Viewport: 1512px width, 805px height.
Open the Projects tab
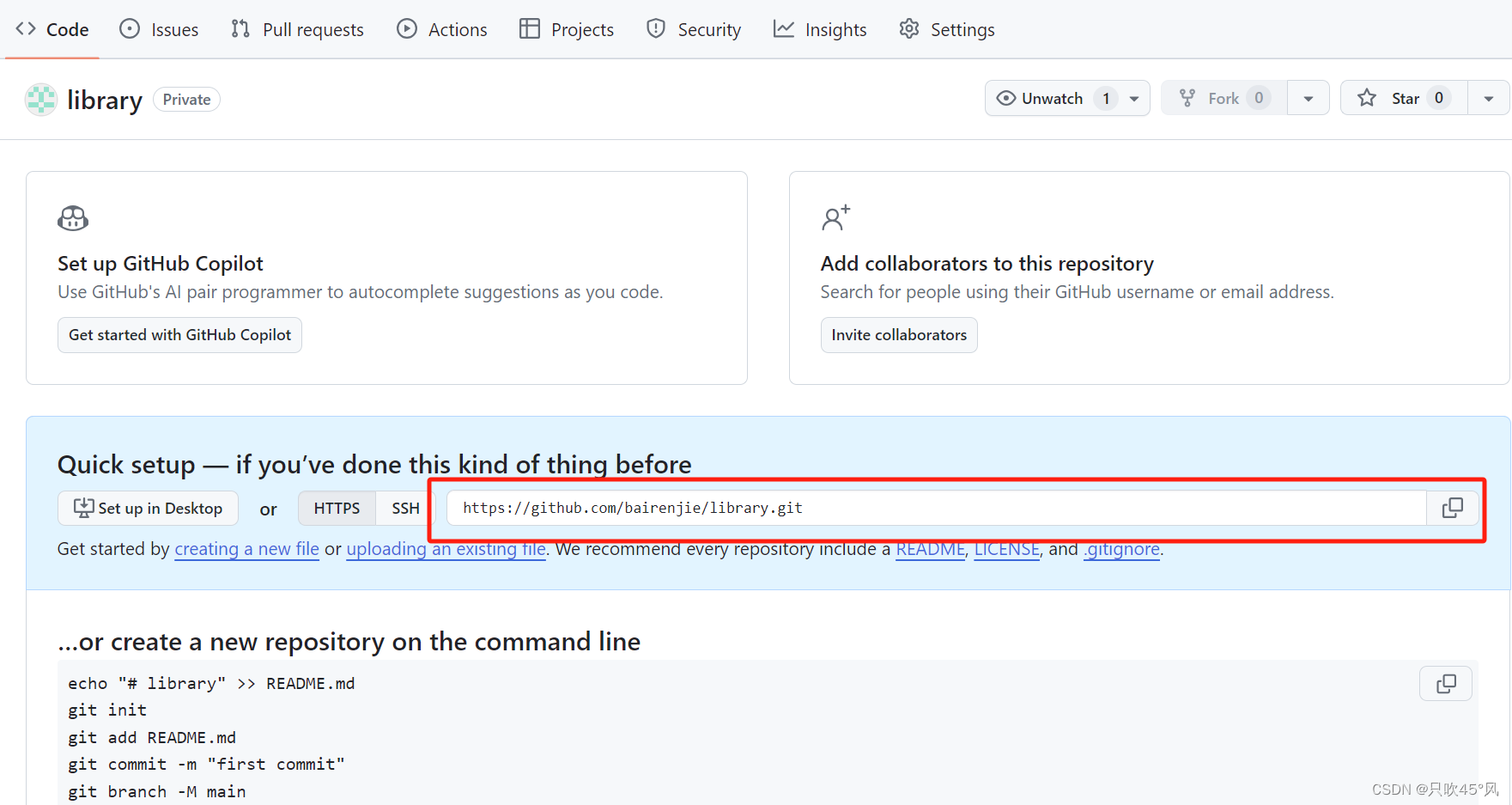[x=567, y=29]
